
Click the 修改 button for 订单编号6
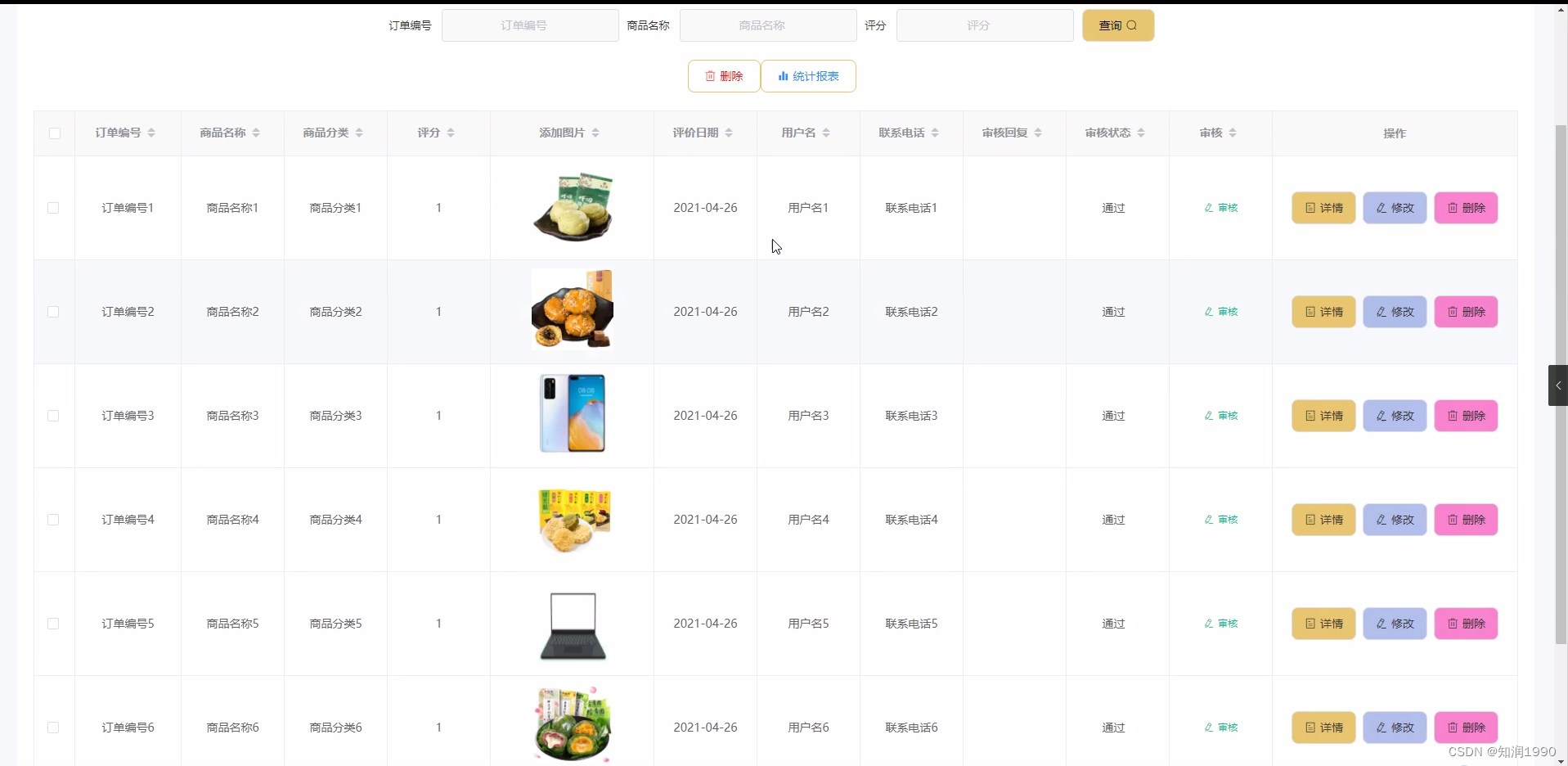(1395, 727)
